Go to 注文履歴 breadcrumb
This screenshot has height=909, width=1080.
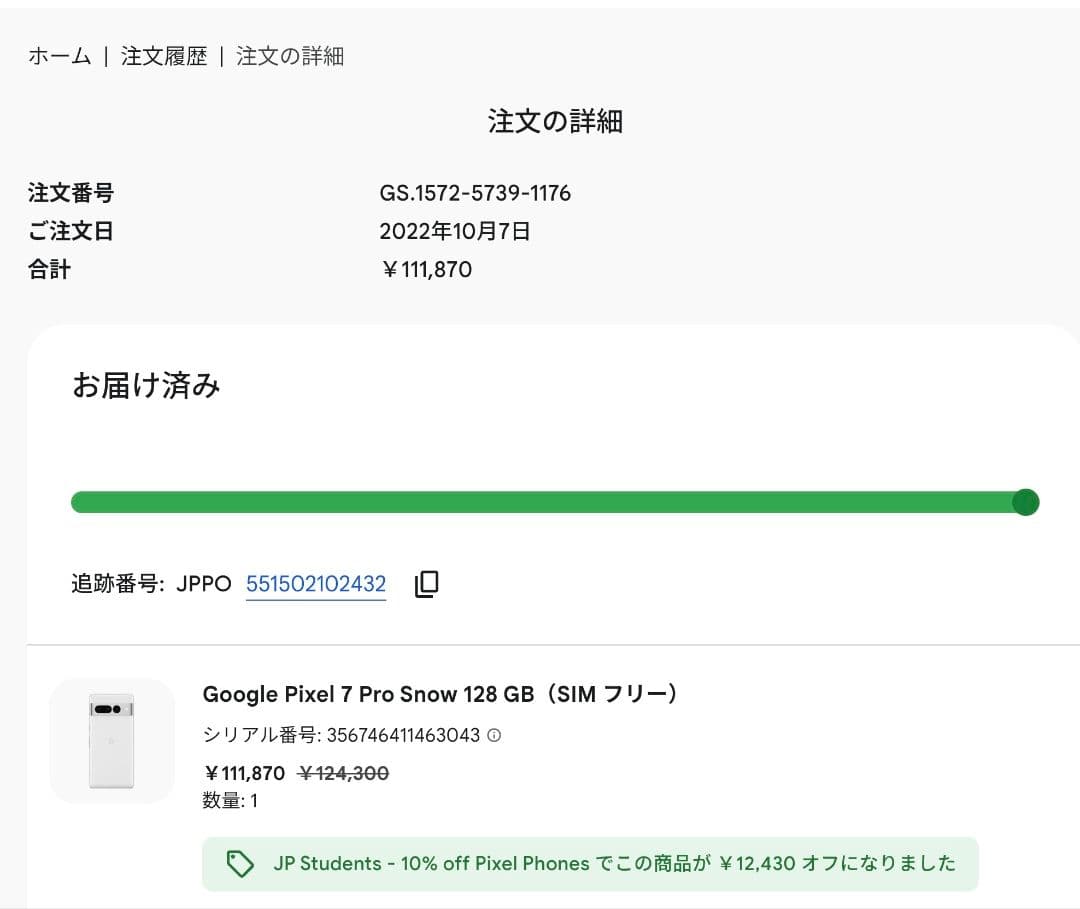coord(164,56)
